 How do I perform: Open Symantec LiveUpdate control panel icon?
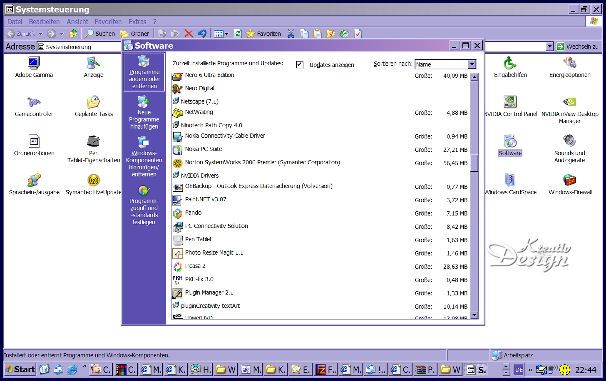tap(93, 185)
